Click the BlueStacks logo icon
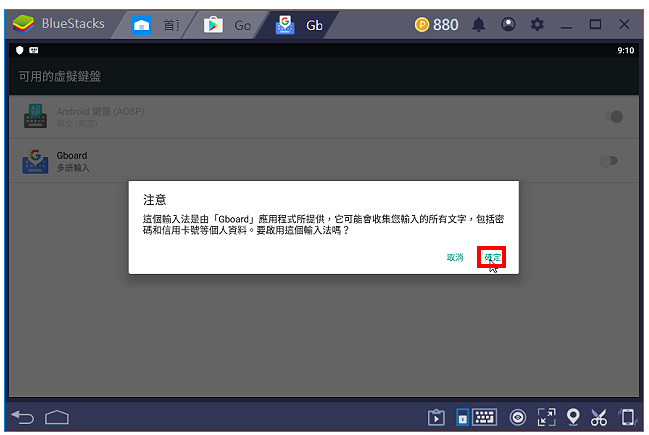 (23, 24)
